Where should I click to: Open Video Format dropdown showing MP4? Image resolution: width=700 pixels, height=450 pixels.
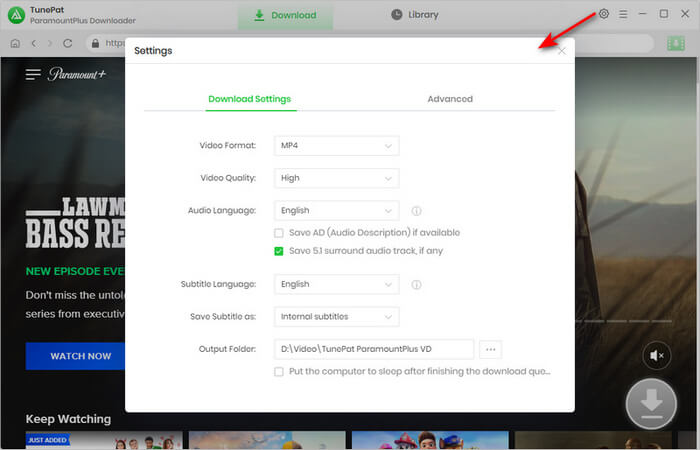(337, 146)
